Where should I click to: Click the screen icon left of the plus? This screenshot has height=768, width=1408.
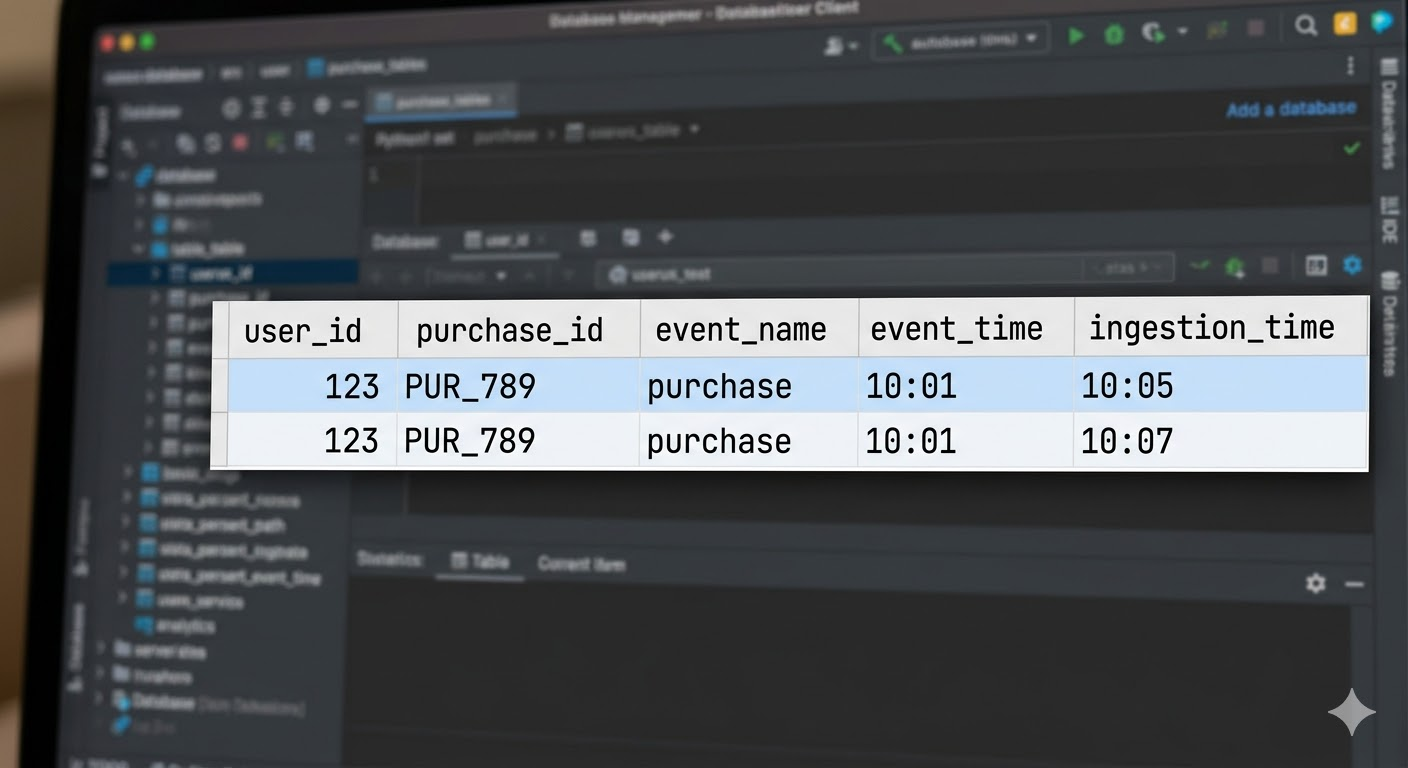tap(630, 238)
